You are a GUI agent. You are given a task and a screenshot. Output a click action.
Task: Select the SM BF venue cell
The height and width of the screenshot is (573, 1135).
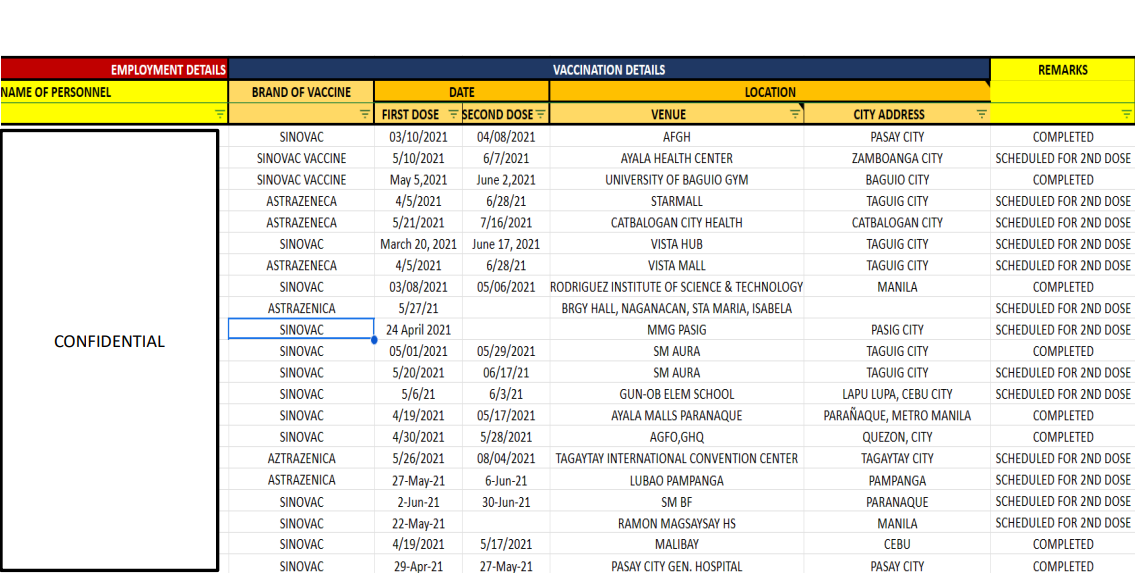676,501
